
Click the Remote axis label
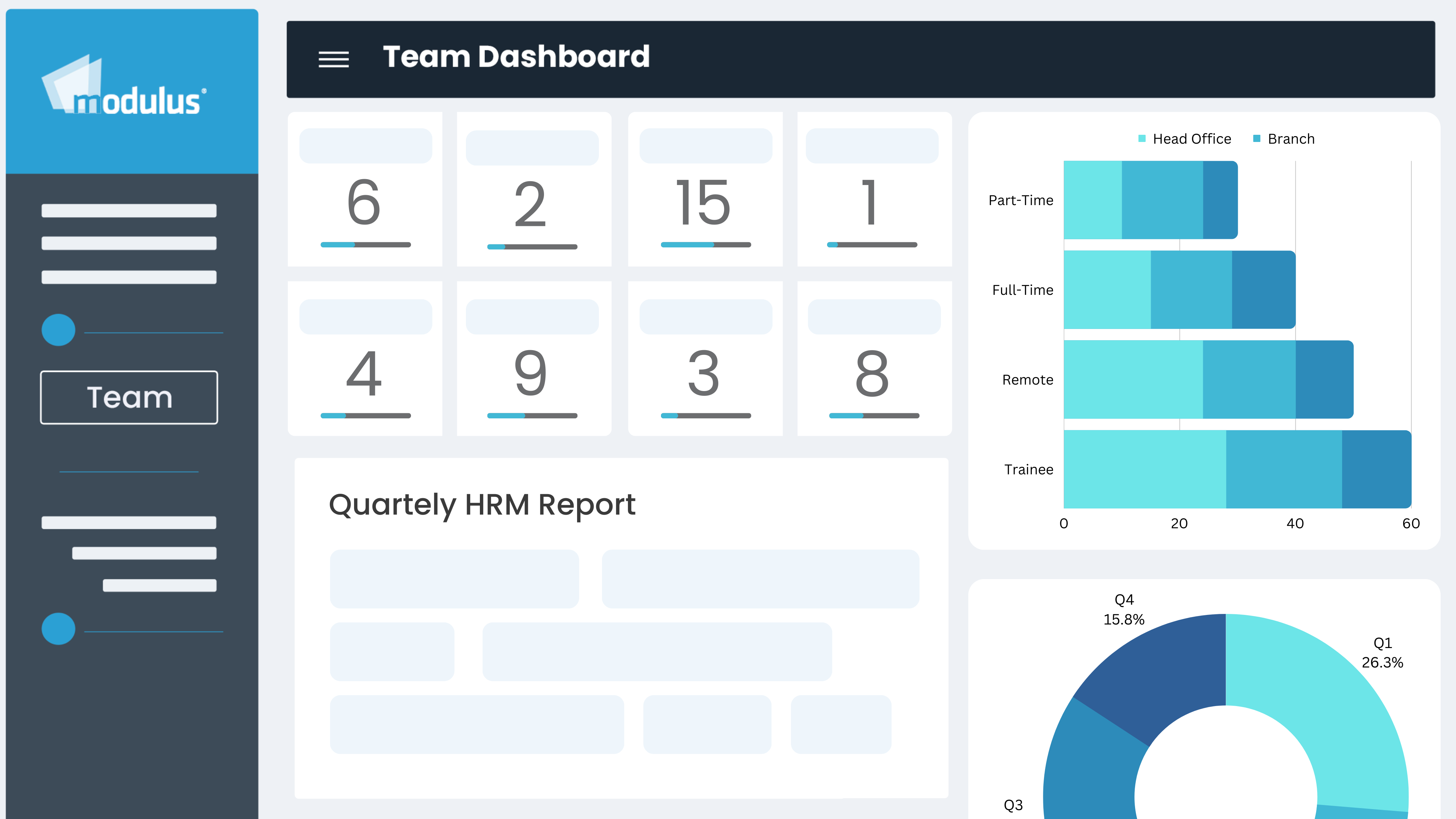click(1028, 379)
